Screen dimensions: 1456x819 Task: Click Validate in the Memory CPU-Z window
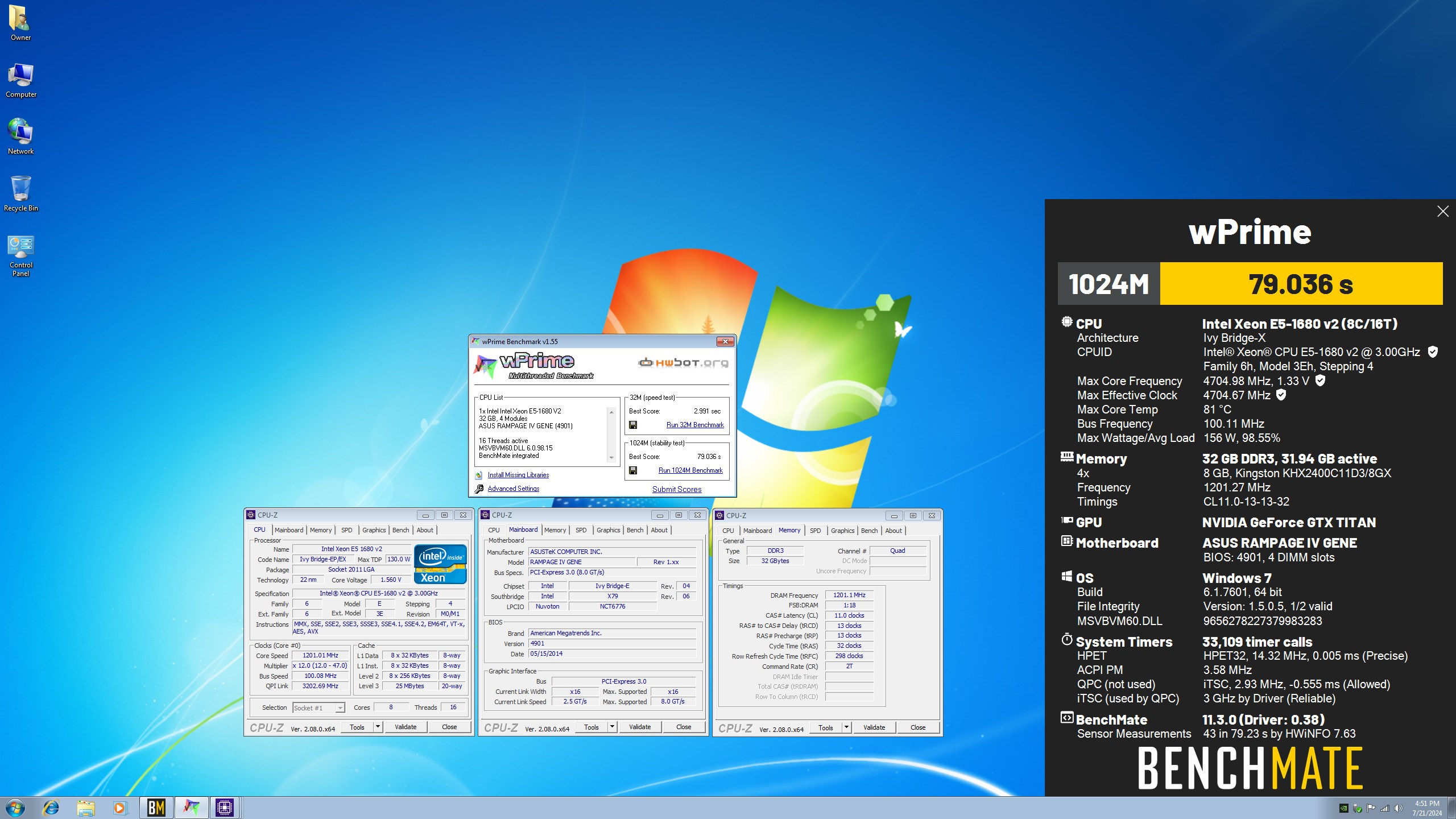click(874, 727)
